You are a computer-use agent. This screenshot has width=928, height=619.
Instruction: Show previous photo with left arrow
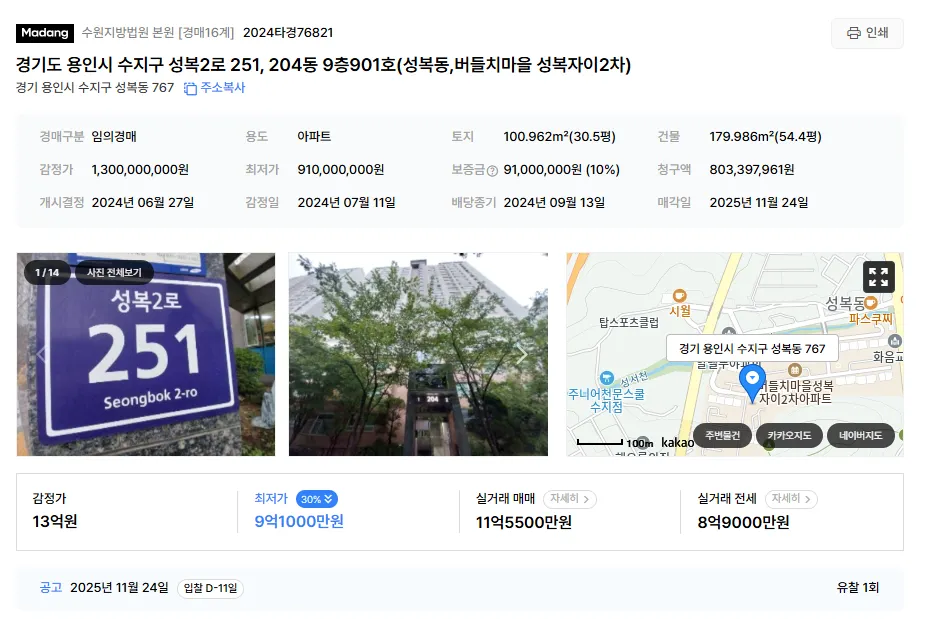click(x=41, y=354)
